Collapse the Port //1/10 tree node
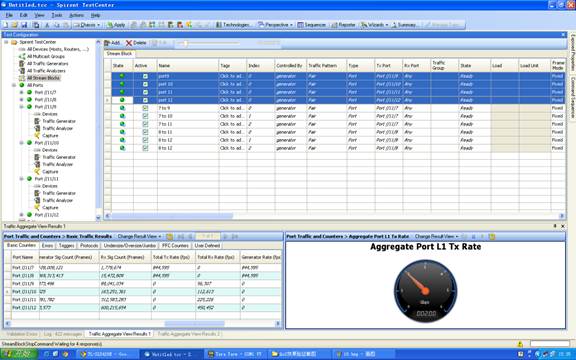 (22, 143)
